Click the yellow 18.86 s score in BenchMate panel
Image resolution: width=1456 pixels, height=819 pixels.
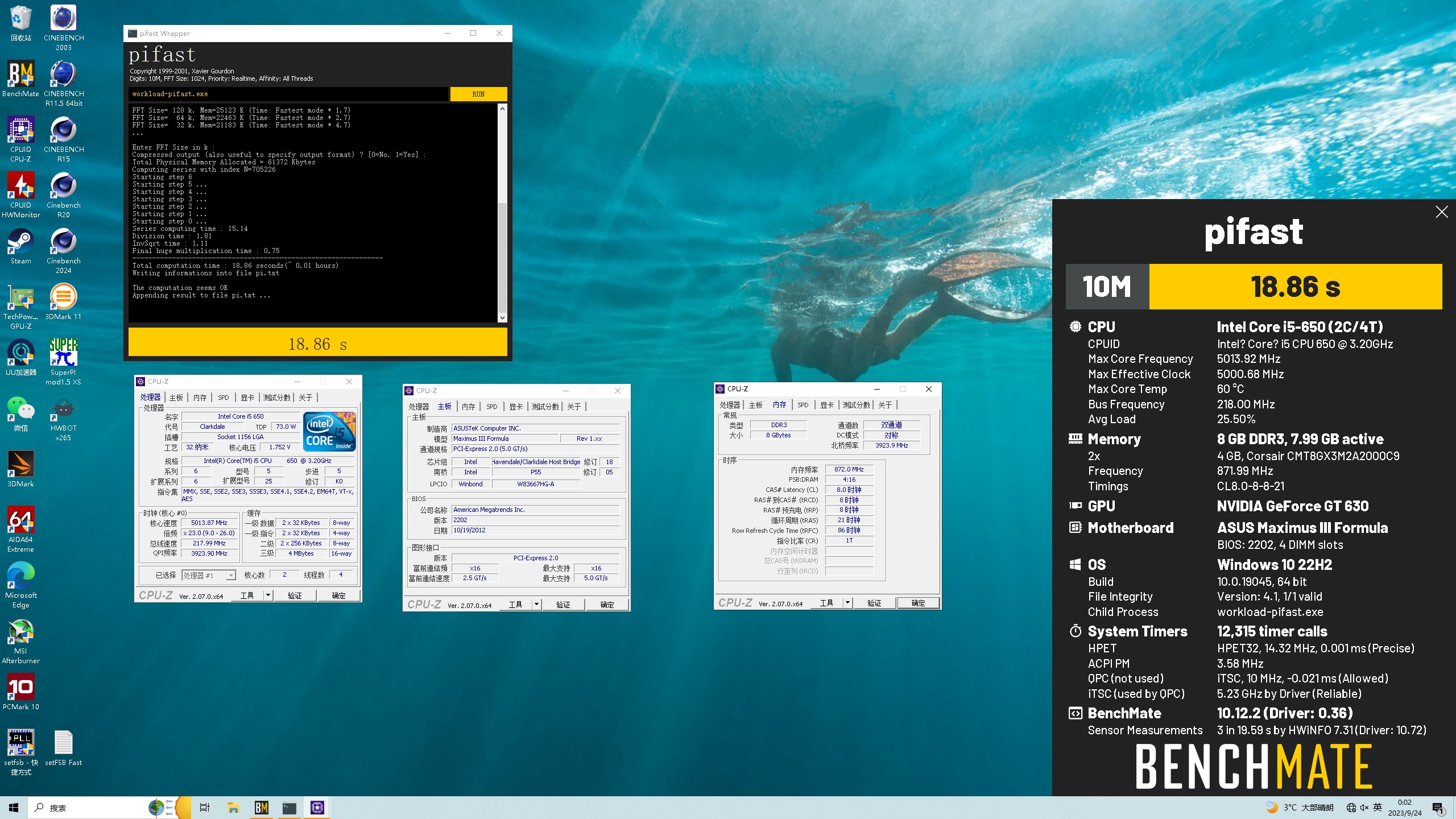tap(1296, 287)
